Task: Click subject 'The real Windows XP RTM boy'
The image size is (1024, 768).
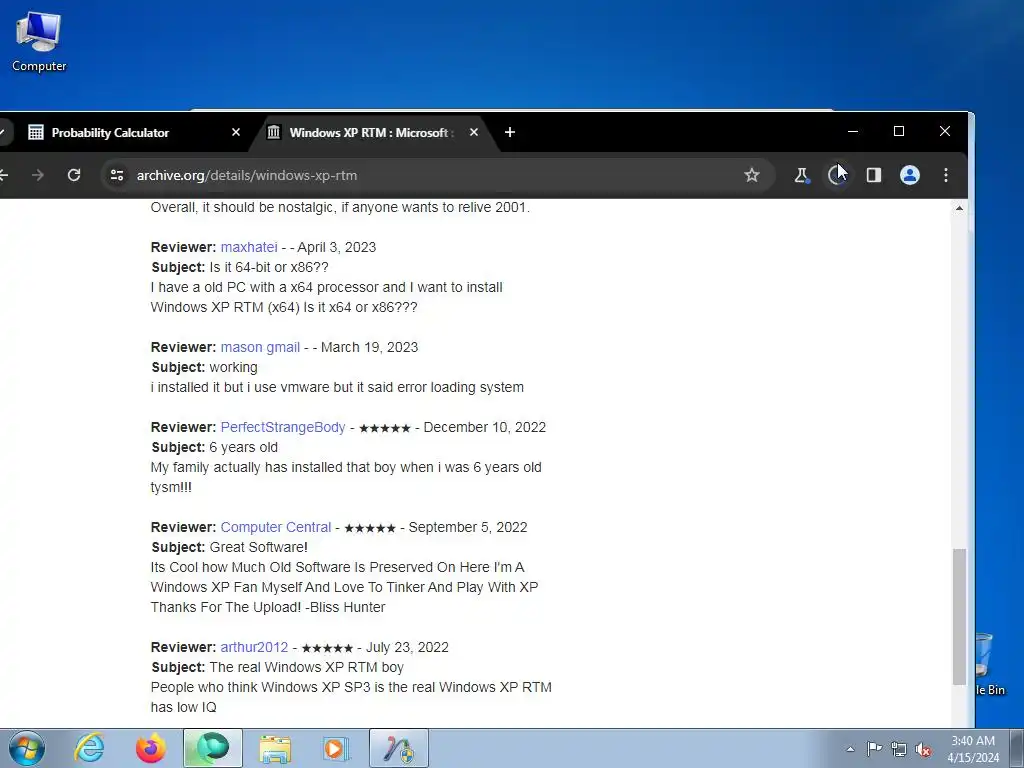Action: [306, 667]
